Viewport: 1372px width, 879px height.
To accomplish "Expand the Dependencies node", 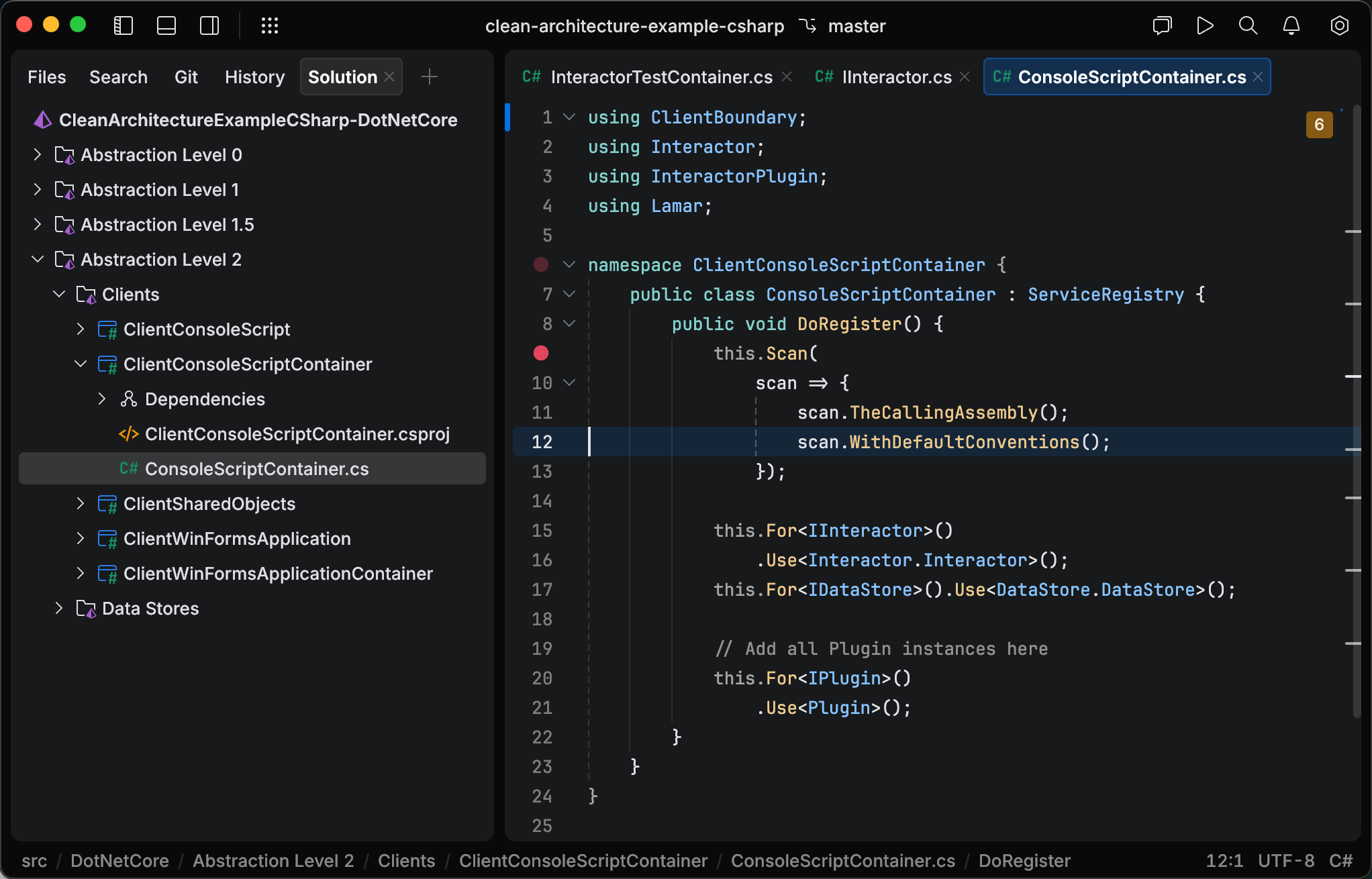I will coord(101,399).
